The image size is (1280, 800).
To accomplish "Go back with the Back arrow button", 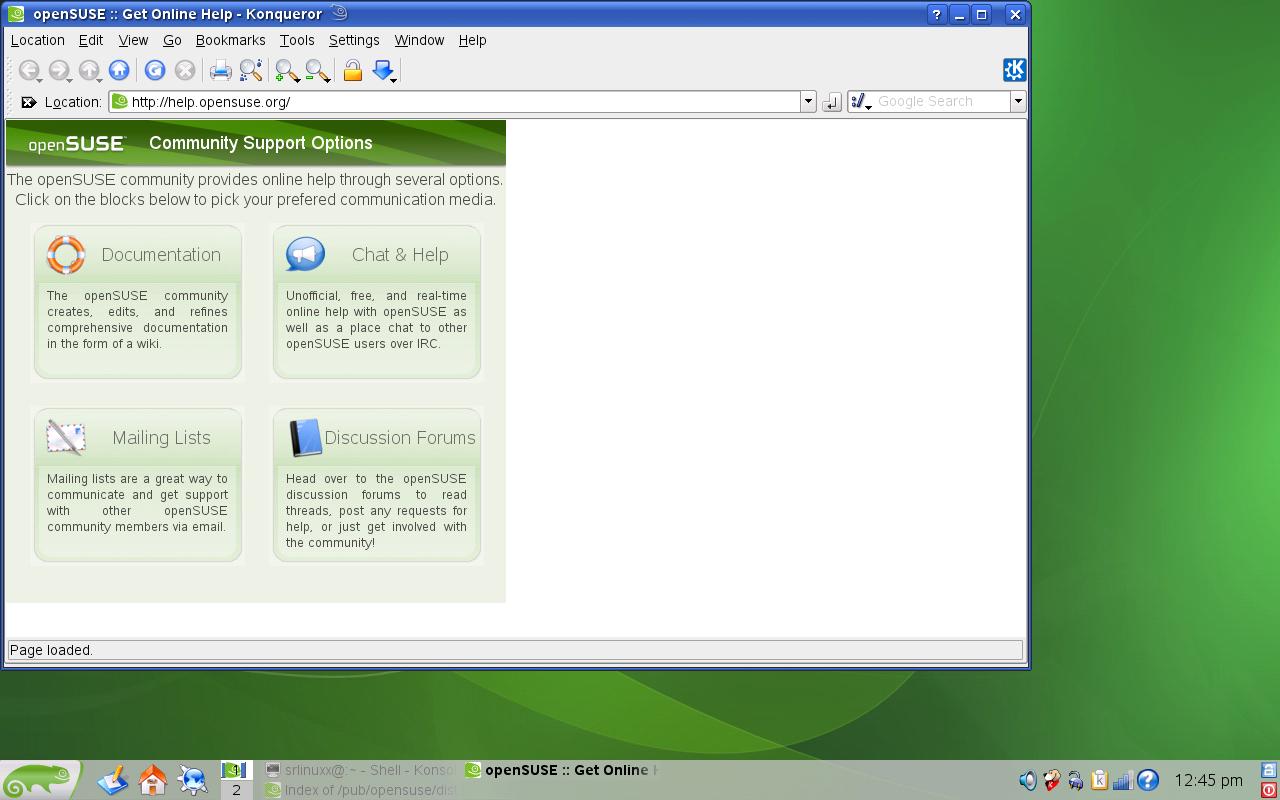I will 28,70.
